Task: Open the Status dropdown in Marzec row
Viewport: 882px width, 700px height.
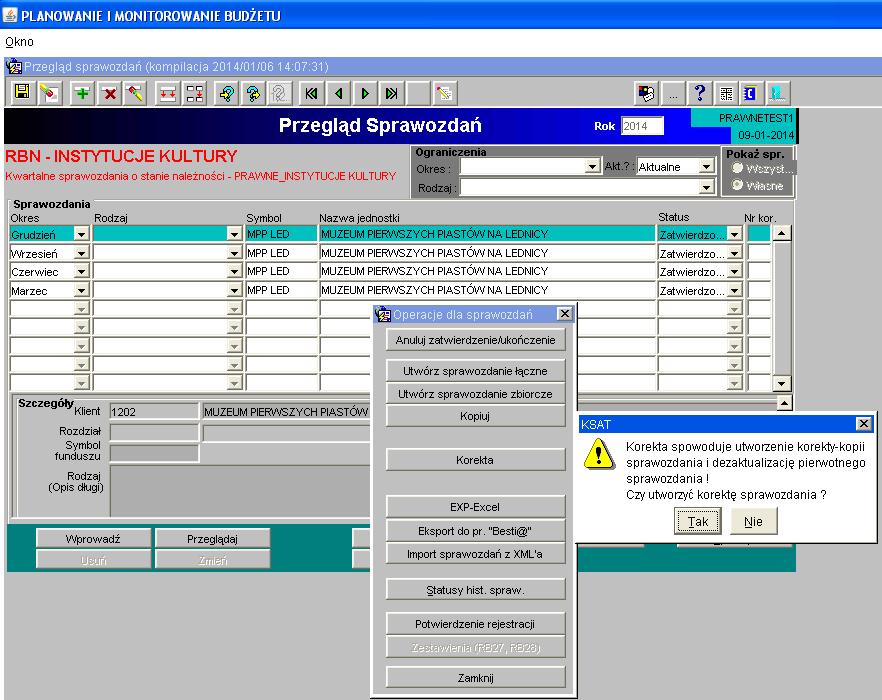Action: coord(734,290)
